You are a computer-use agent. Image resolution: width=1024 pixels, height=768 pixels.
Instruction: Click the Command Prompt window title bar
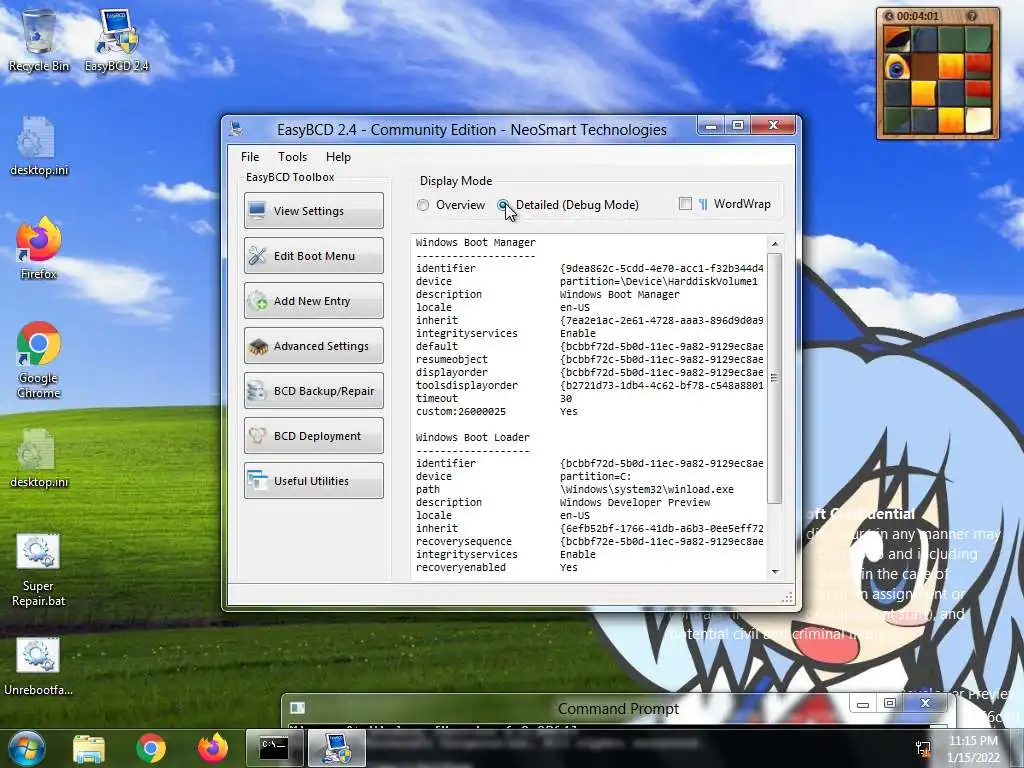tap(618, 709)
